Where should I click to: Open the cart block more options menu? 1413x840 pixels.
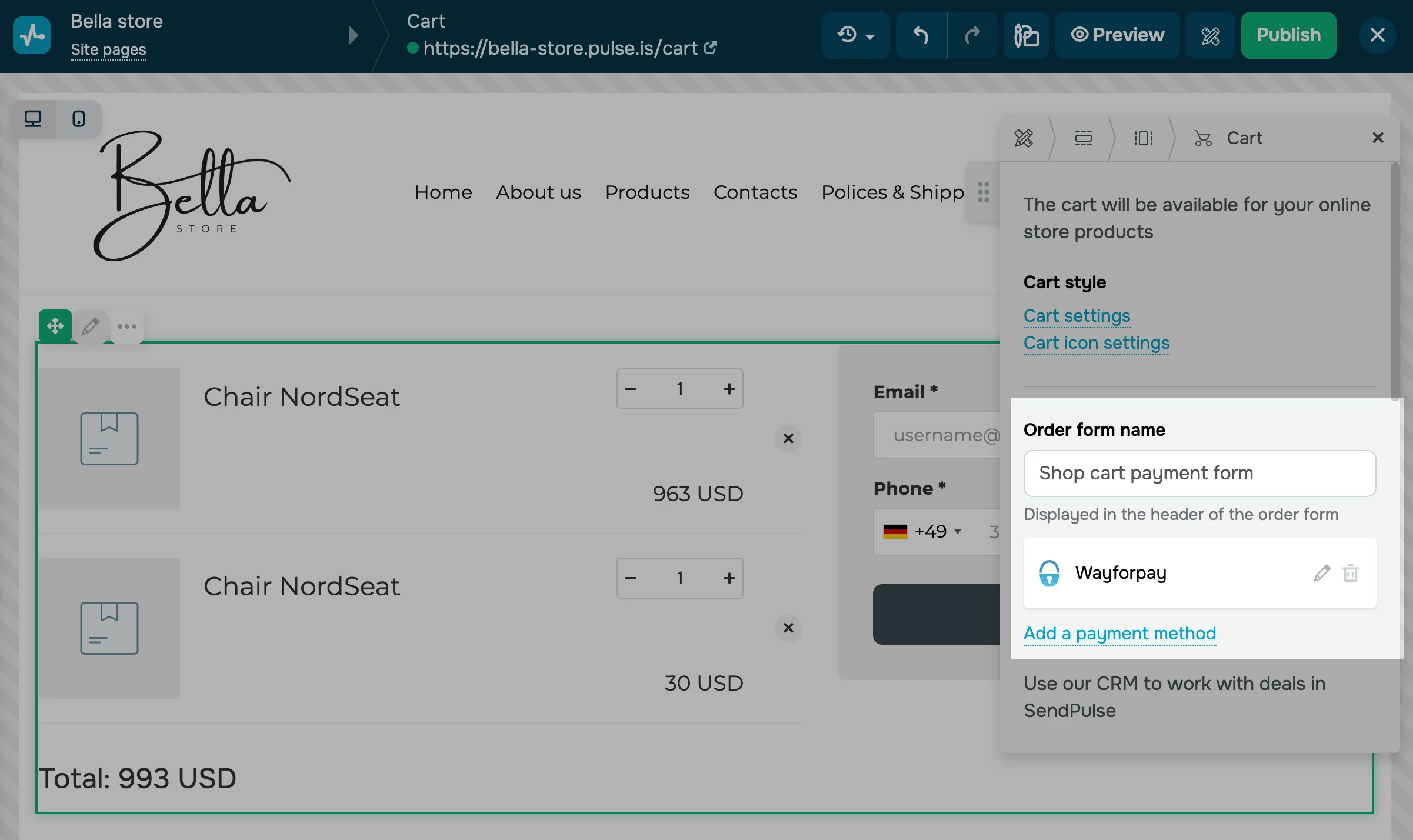point(126,326)
